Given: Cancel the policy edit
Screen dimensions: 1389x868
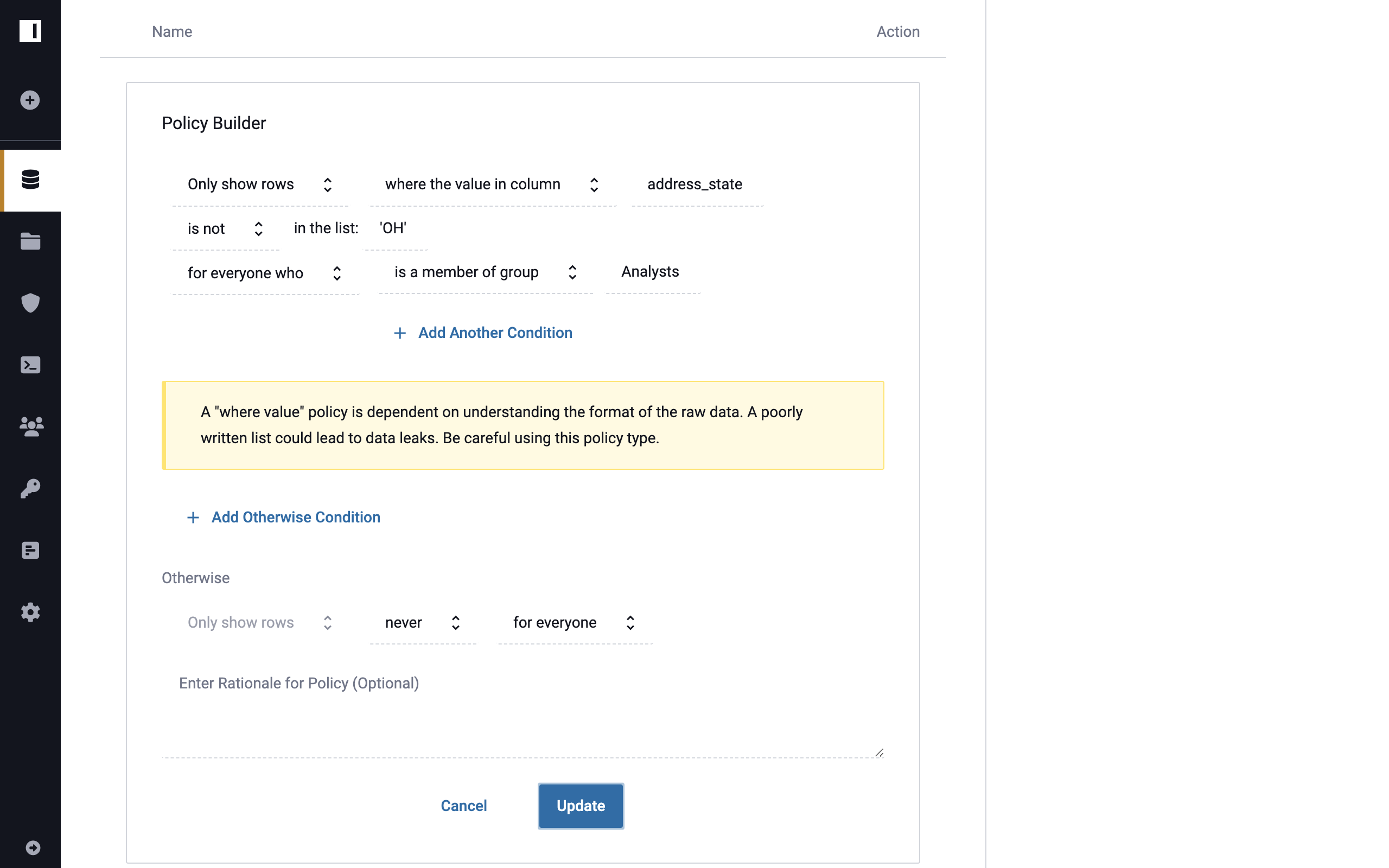Looking at the screenshot, I should [464, 806].
